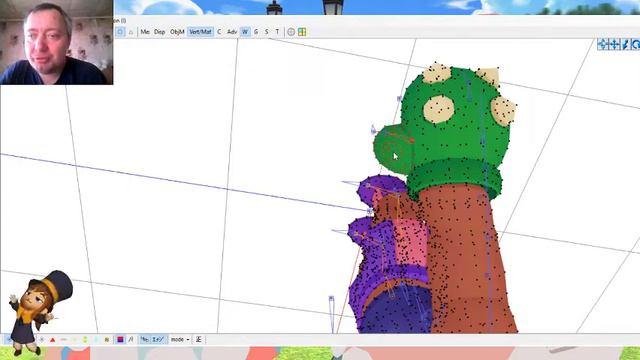The width and height of the screenshot is (640, 360).
Task: Click the yellow-green icon in bottom toolbar
Action: pos(85,340)
